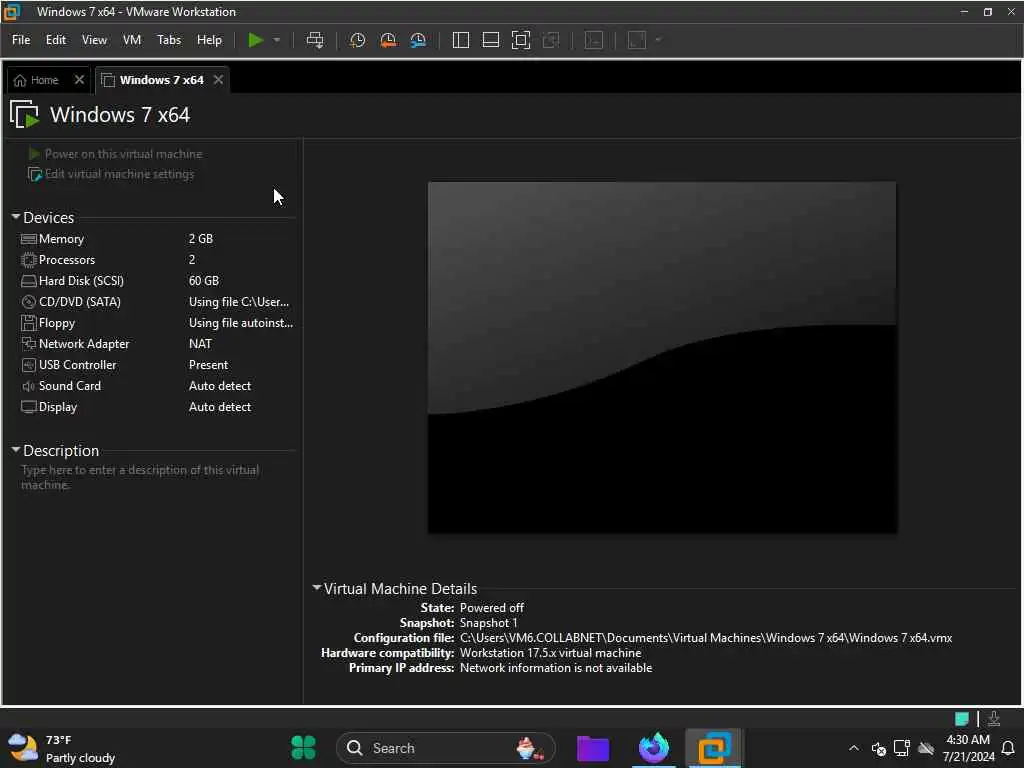
Task: Click the configuration file path text
Action: [x=706, y=638]
